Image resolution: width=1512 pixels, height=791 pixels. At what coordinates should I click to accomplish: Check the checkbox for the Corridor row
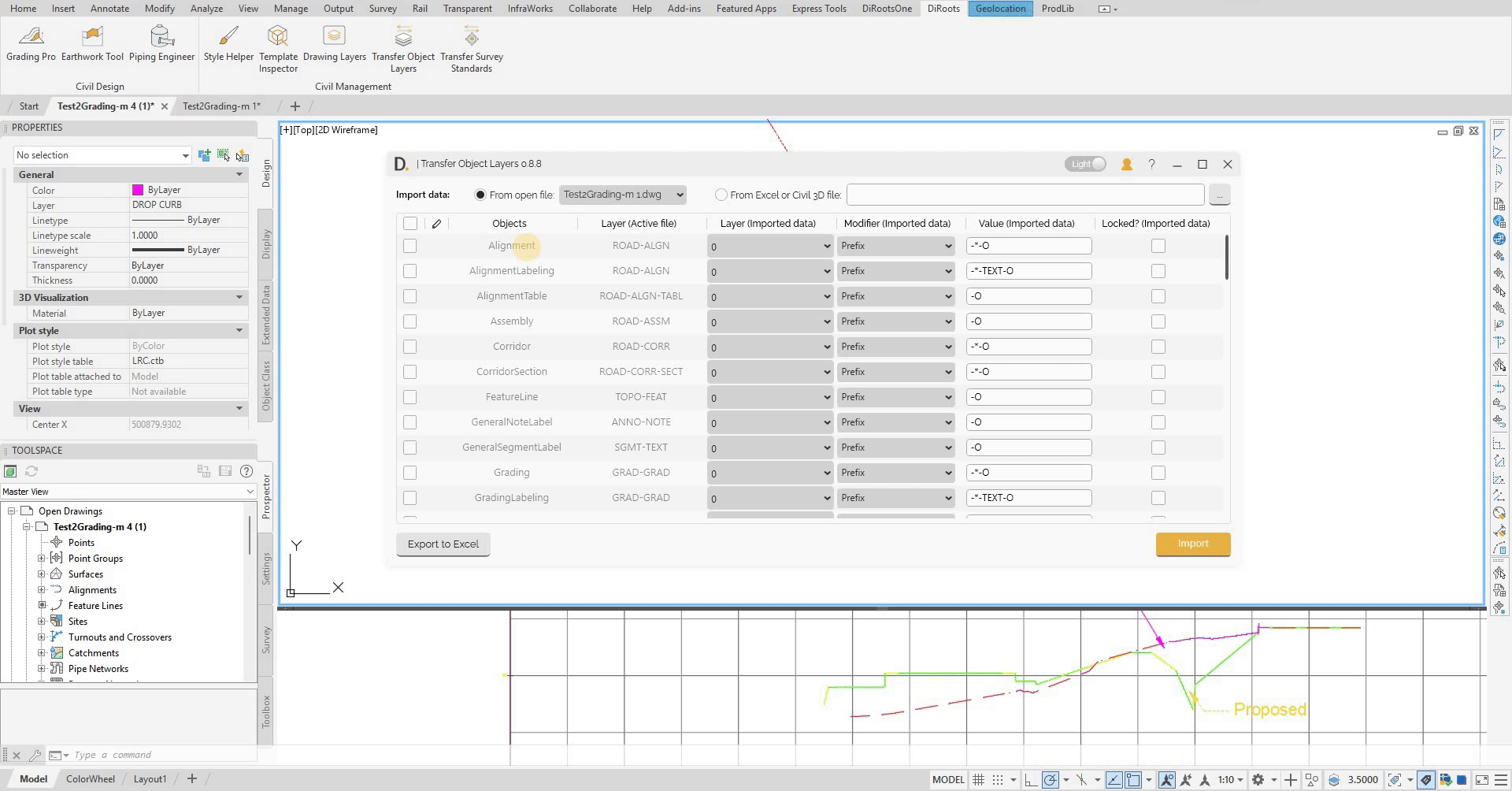point(409,346)
